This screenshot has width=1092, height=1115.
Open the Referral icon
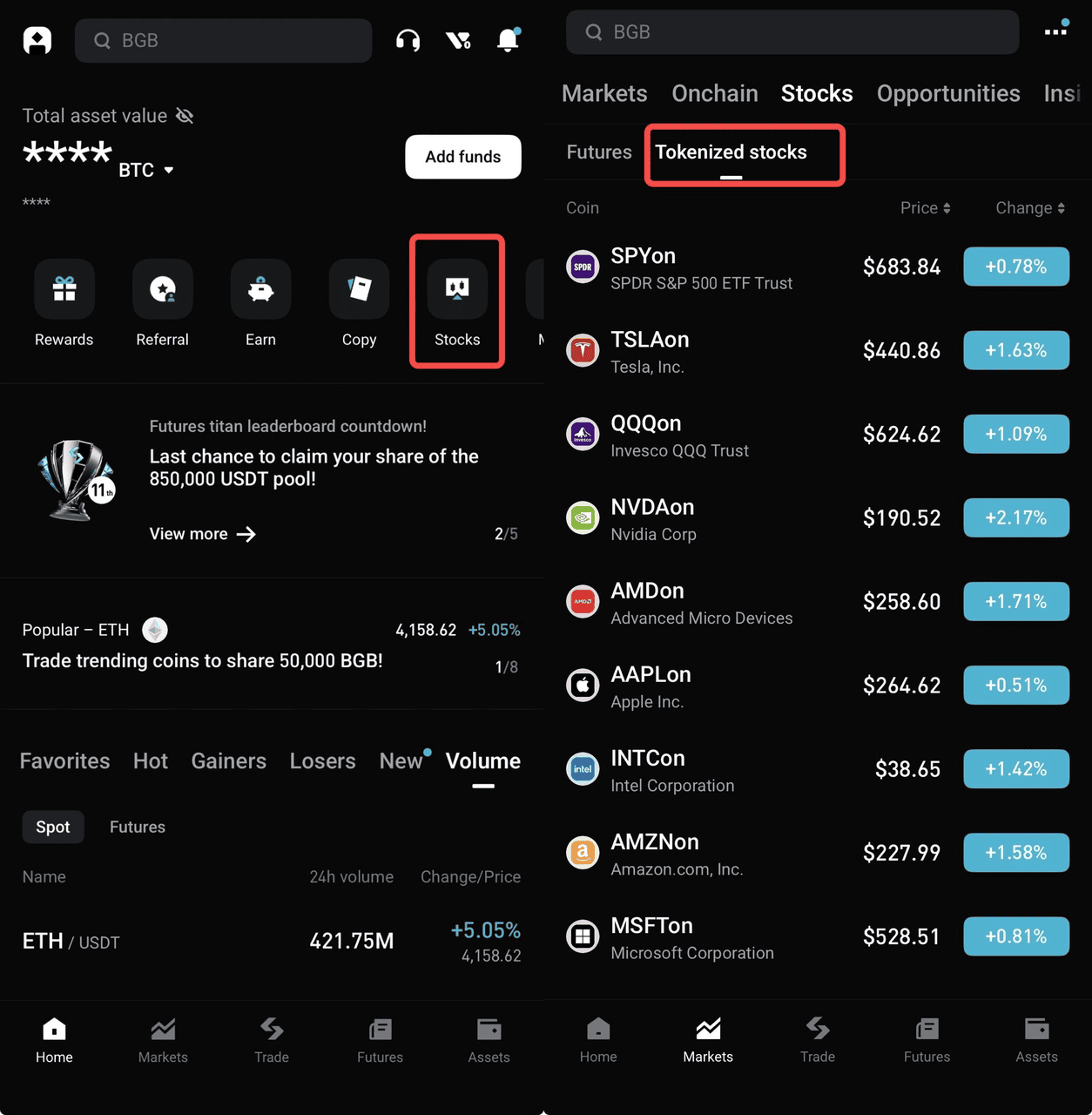[x=162, y=289]
